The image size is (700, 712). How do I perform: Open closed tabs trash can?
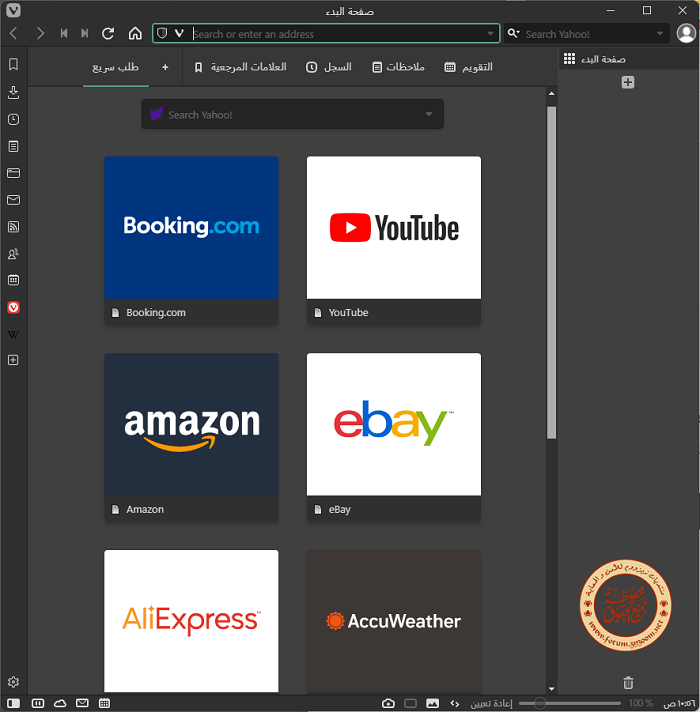(628, 682)
